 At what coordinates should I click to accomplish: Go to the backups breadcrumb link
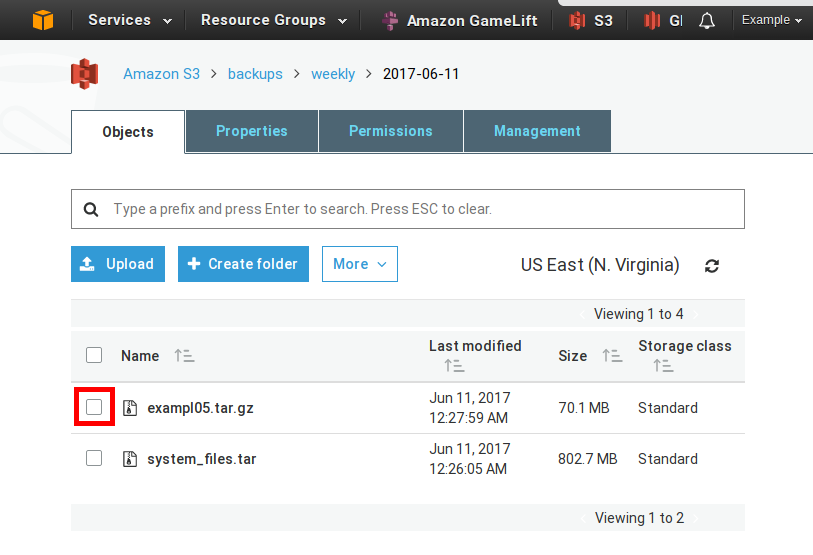click(255, 74)
